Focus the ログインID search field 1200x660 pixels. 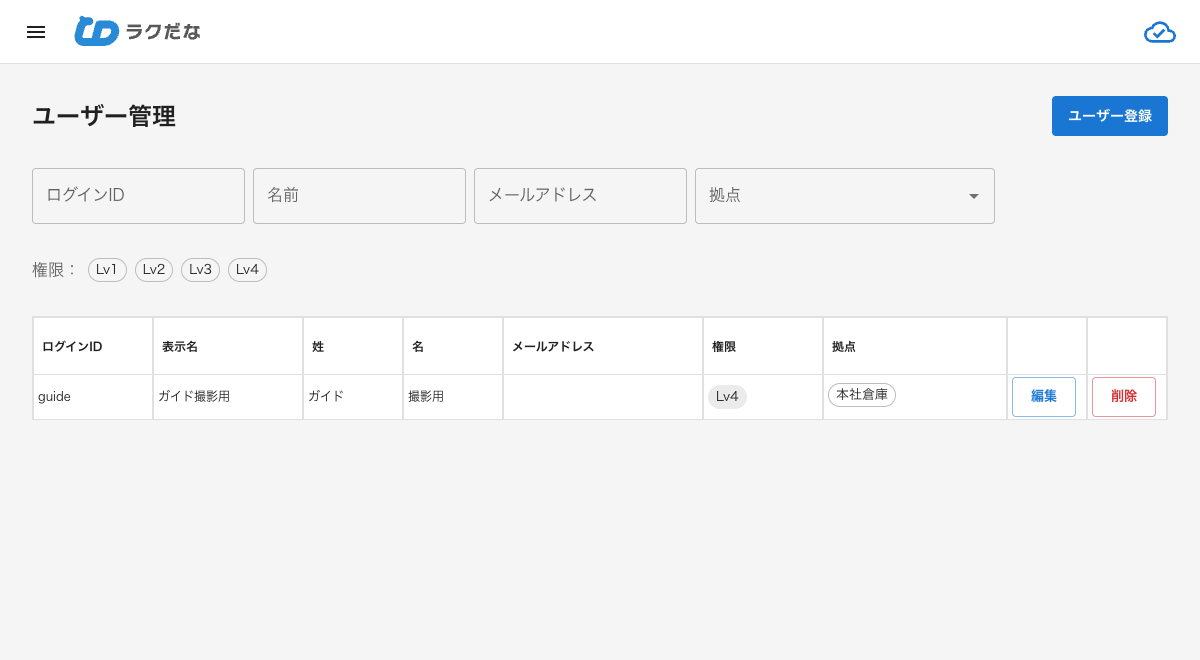pos(138,196)
